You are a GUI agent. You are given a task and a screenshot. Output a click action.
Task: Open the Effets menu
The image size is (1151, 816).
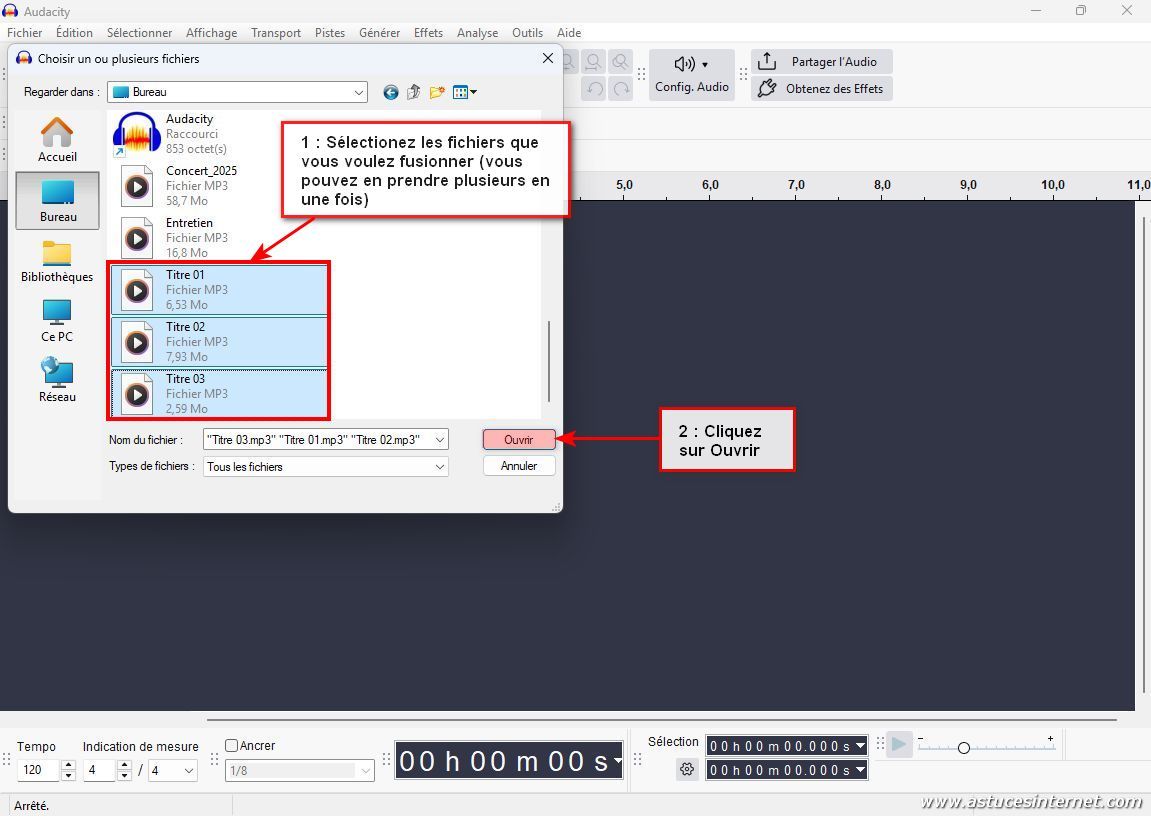[x=428, y=33]
